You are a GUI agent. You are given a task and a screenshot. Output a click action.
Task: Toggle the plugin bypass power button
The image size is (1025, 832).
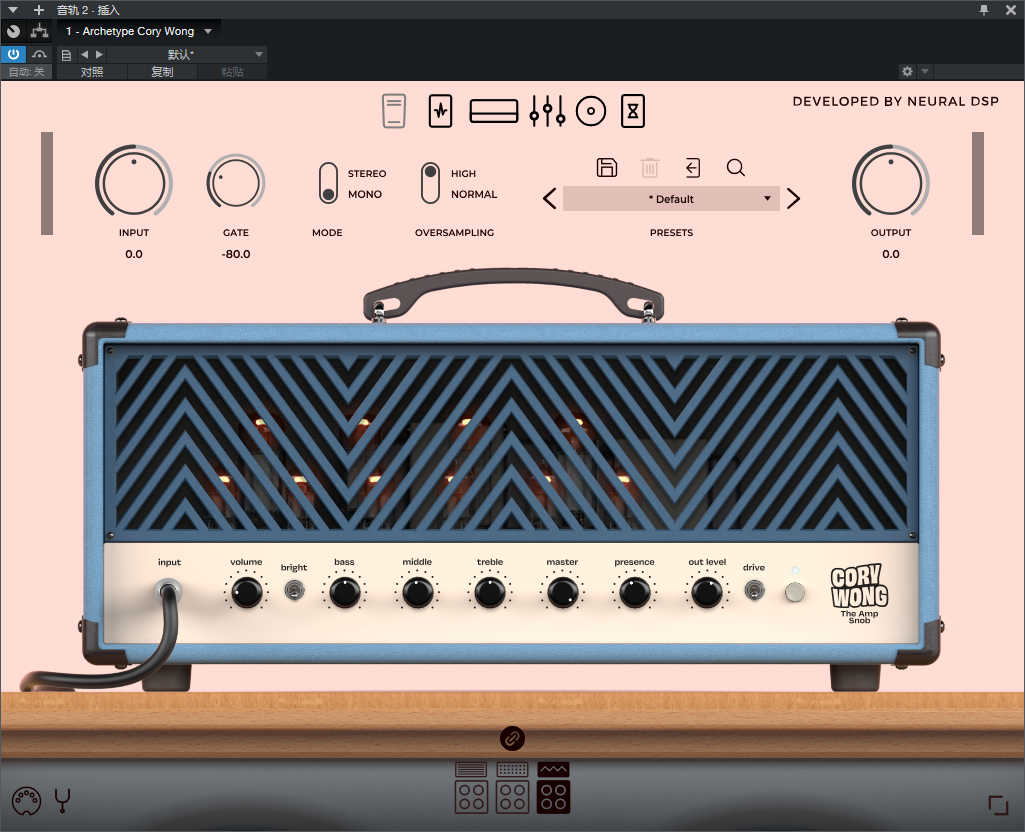[x=14, y=54]
